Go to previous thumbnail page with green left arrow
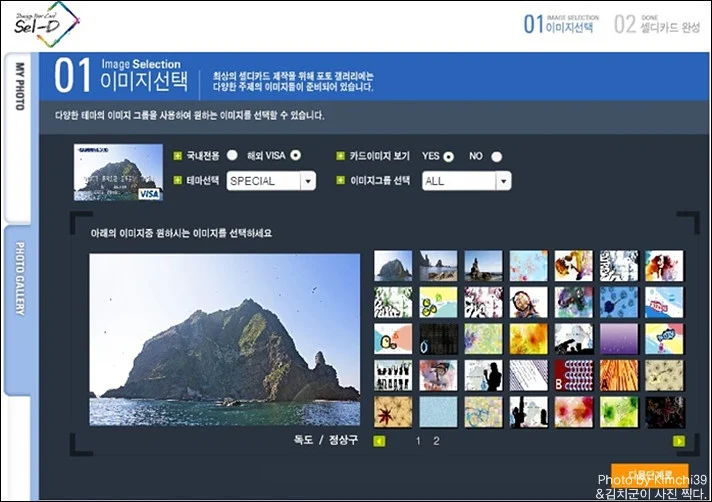The width and height of the screenshot is (712, 502). tap(379, 441)
